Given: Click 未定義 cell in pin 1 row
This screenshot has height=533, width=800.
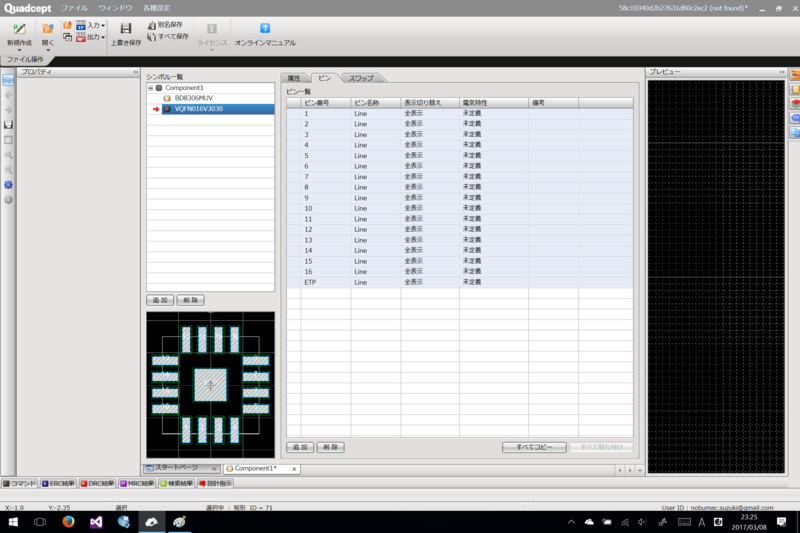Looking at the screenshot, I should pyautogui.click(x=493, y=113).
